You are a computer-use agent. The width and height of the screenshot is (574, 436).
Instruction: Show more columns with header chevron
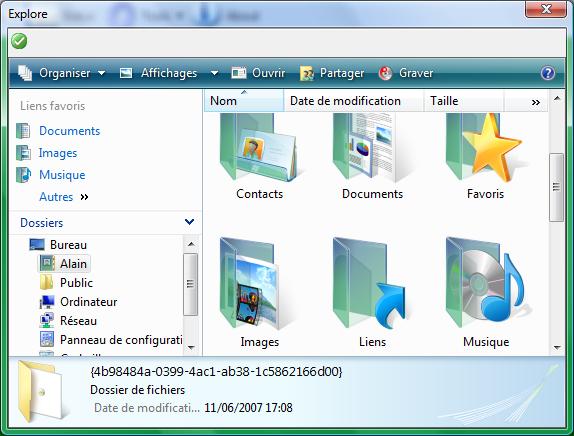536,102
